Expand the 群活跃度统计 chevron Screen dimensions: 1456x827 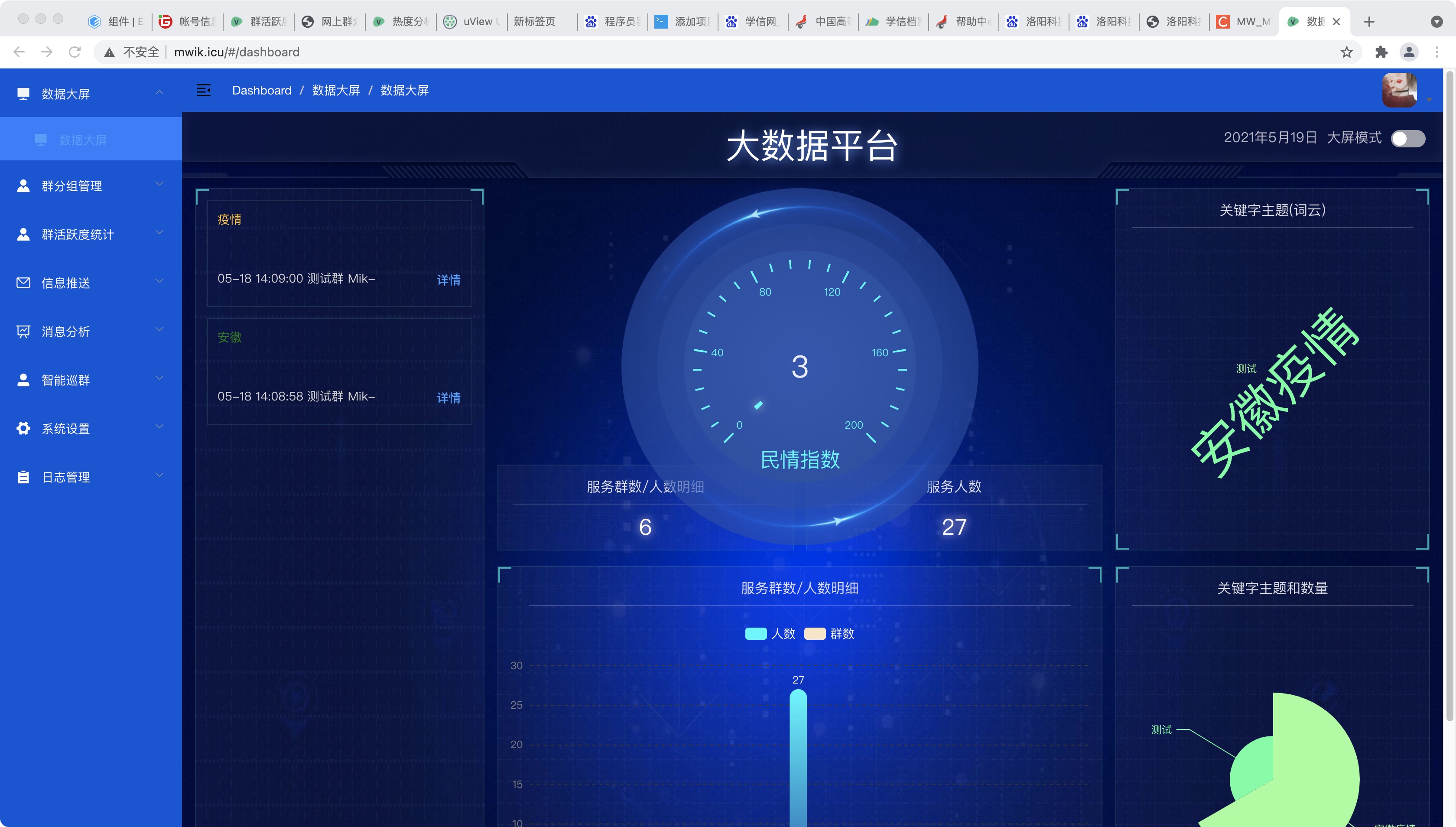[159, 232]
